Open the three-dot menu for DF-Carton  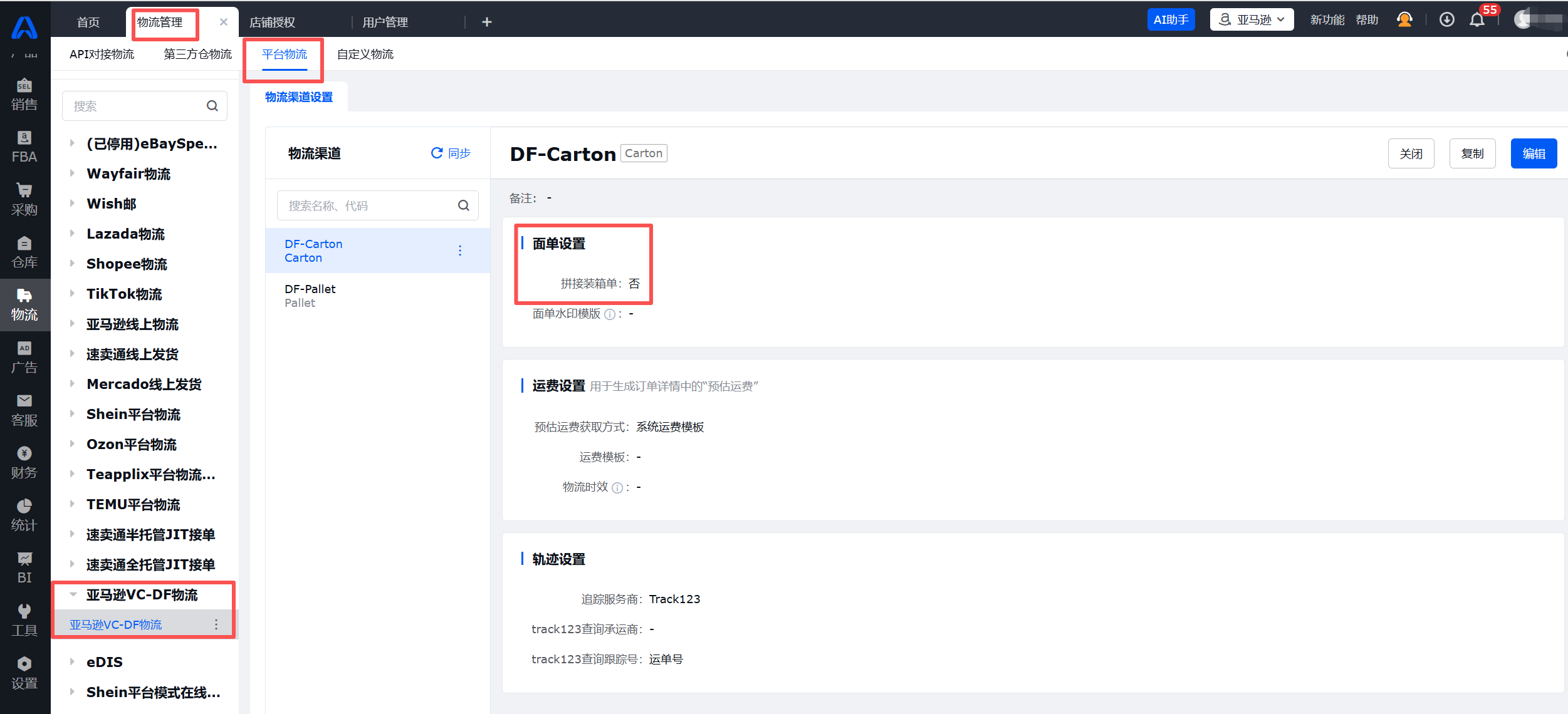(460, 251)
